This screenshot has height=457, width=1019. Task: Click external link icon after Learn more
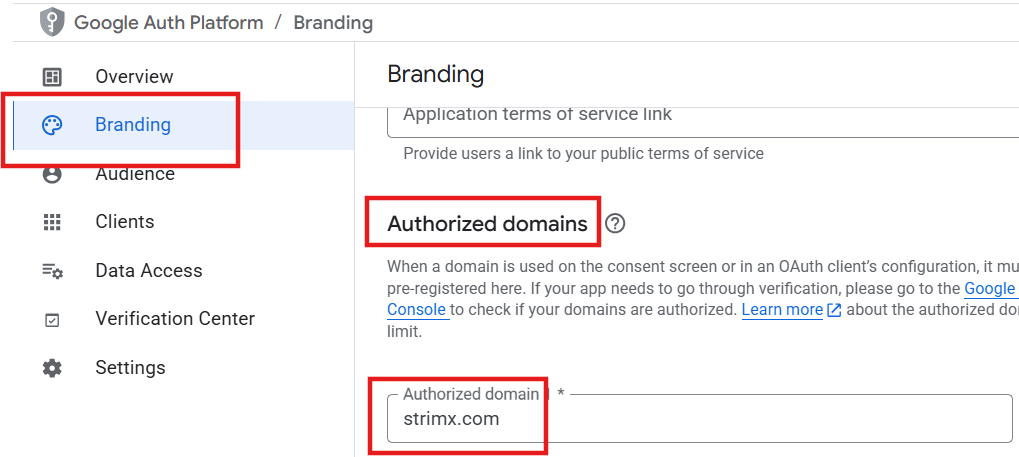click(x=834, y=311)
